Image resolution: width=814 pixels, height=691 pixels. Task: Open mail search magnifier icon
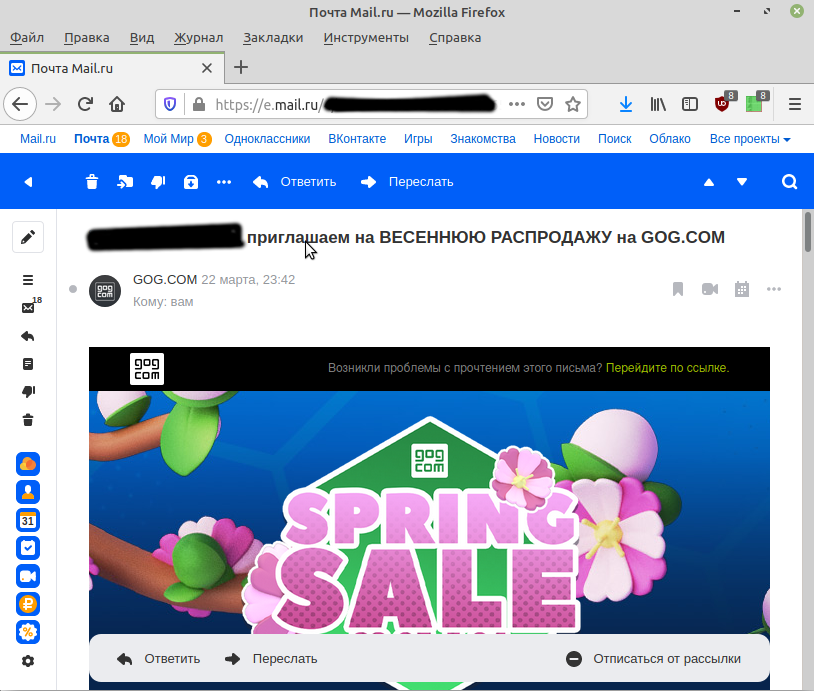coord(790,182)
